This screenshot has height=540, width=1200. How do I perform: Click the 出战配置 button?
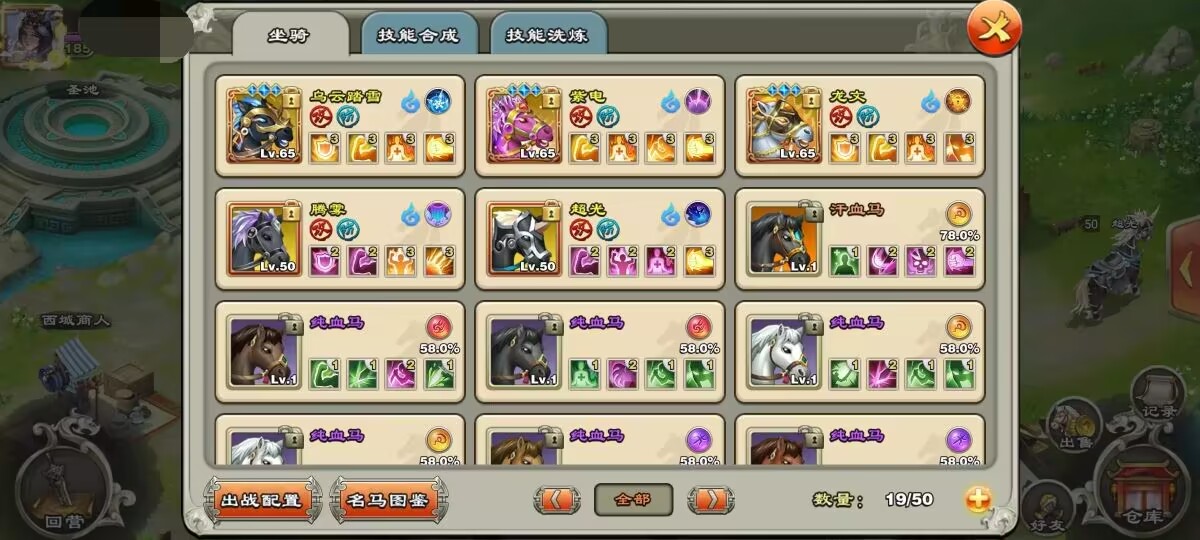click(262, 499)
